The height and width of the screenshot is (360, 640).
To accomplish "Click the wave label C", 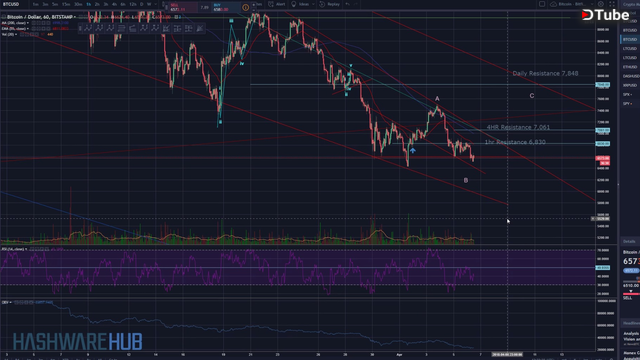I will point(532,96).
